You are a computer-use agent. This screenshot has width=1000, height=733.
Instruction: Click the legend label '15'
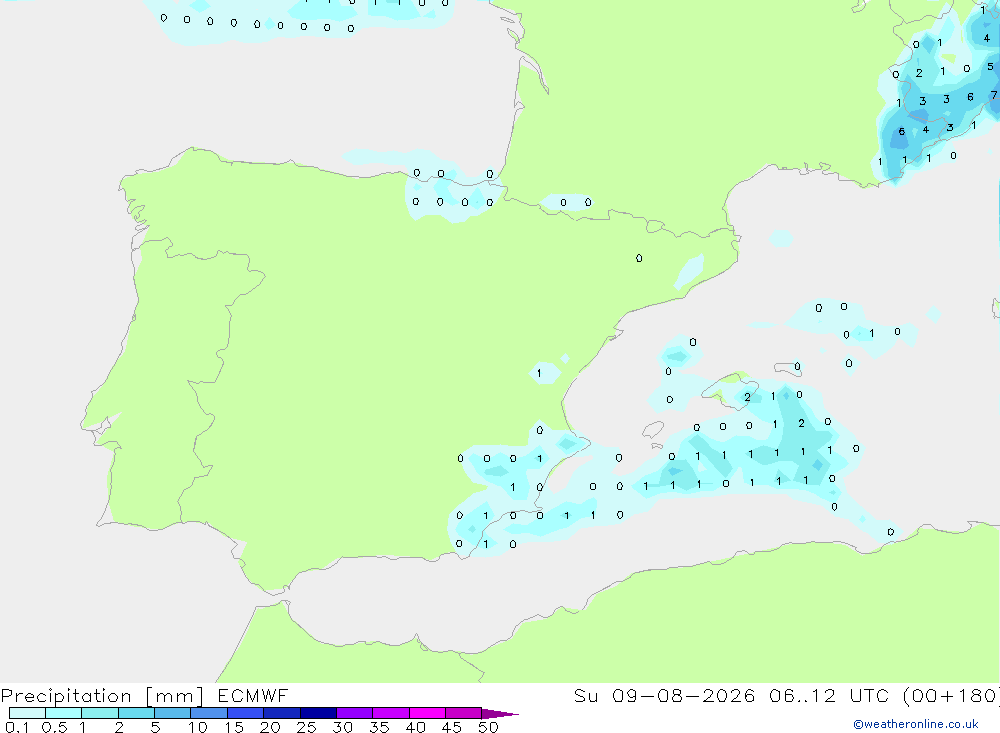pos(234,727)
